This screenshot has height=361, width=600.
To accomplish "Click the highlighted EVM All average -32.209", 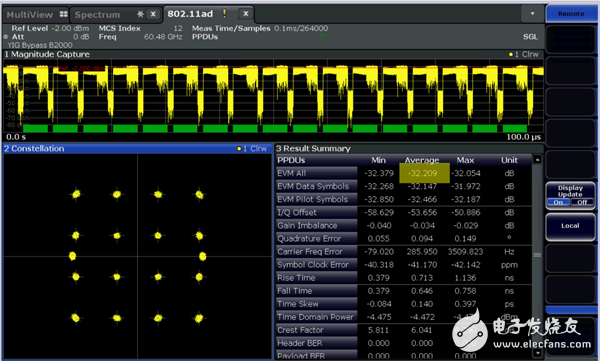I will [424, 173].
